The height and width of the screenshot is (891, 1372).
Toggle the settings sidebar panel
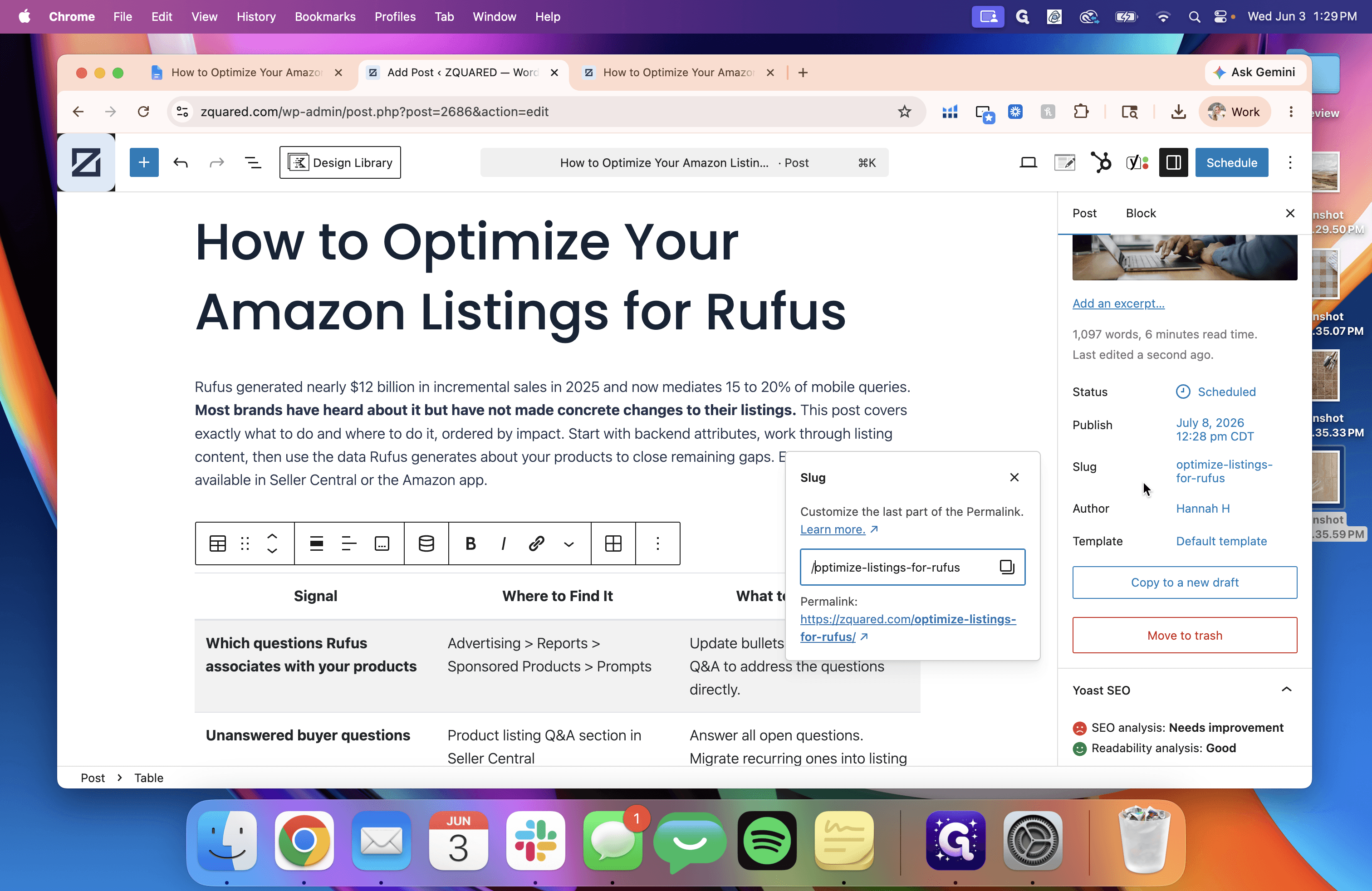[1173, 162]
